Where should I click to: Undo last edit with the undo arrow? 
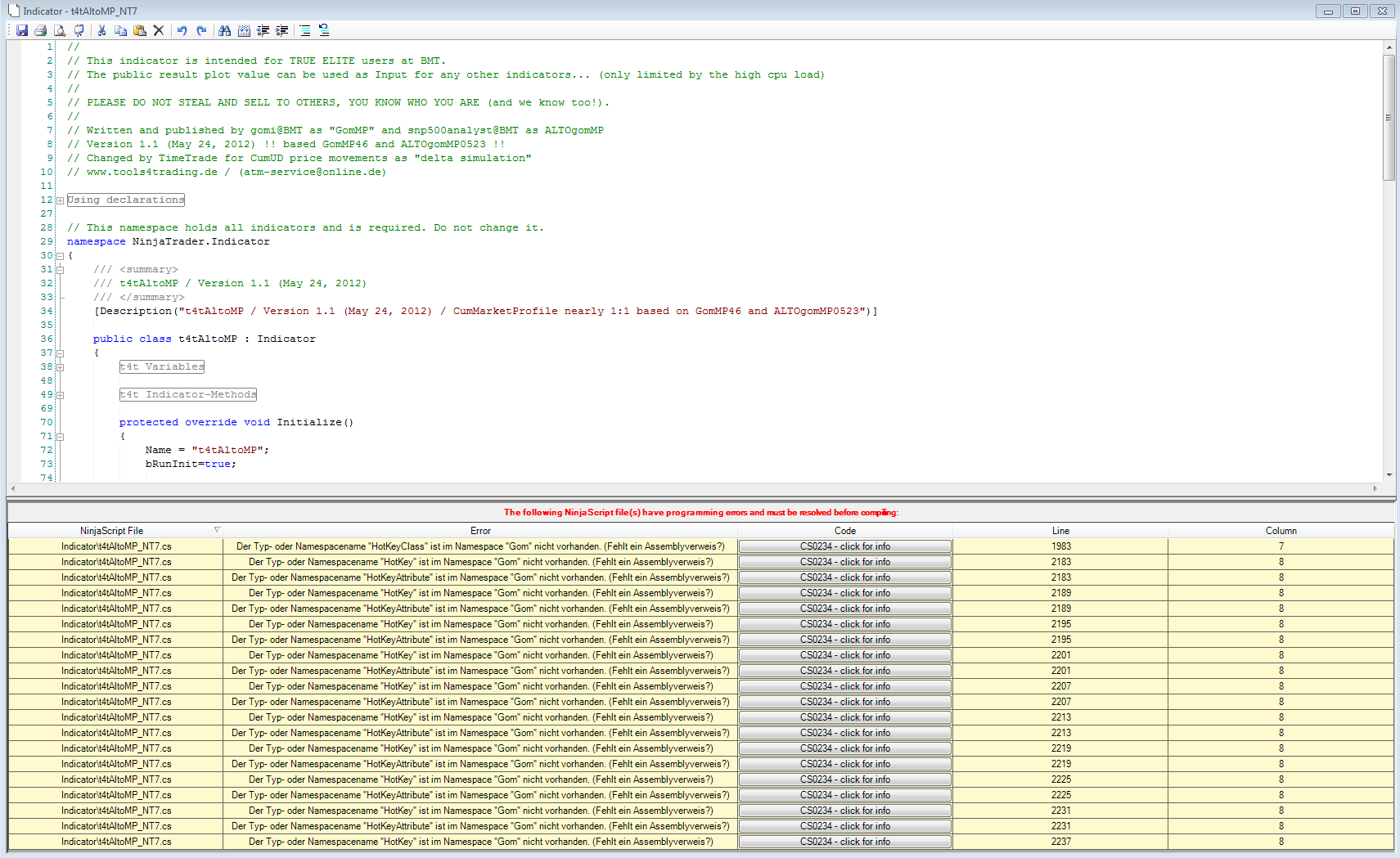click(182, 30)
